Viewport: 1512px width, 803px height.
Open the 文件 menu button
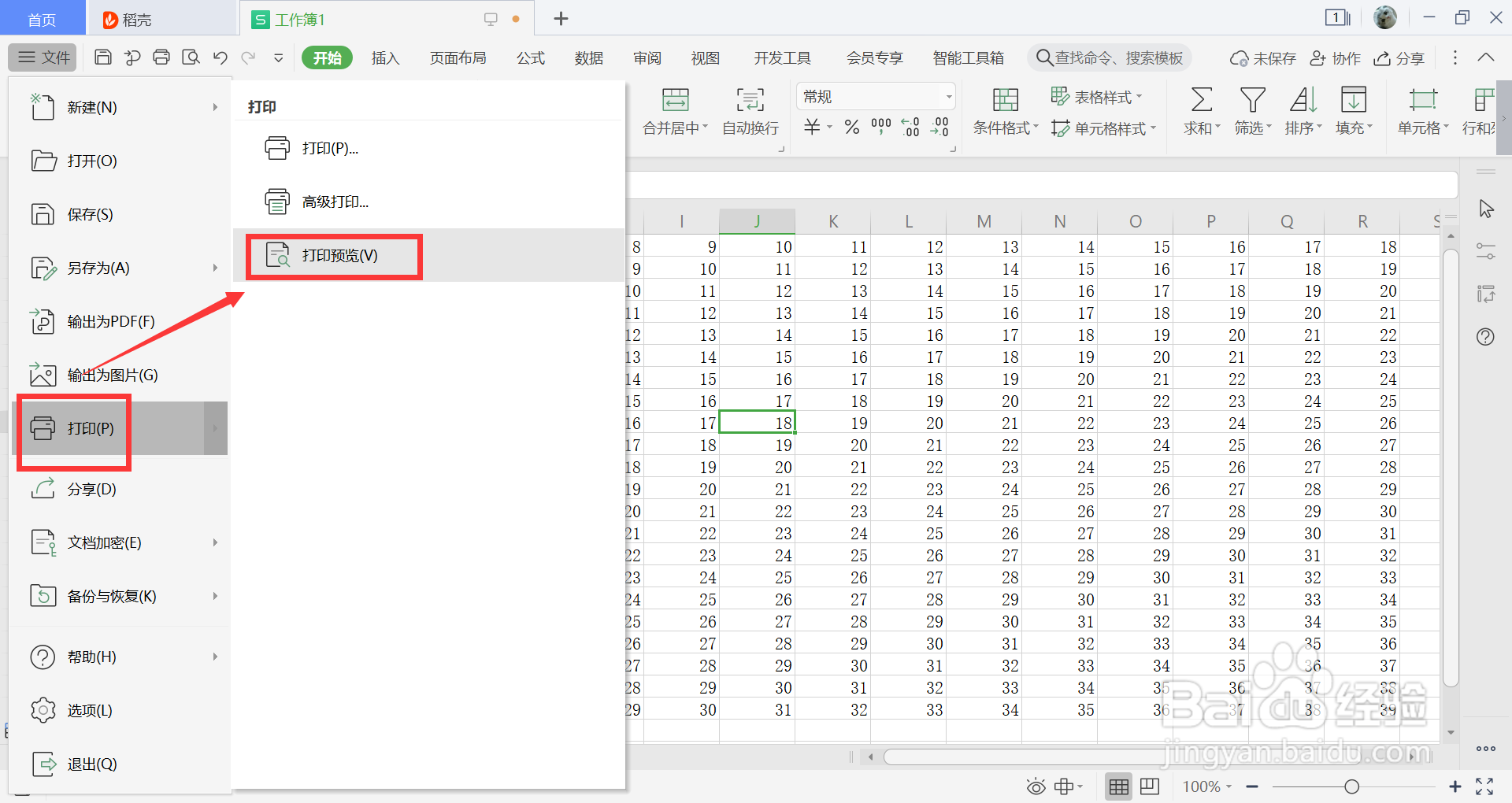tap(43, 57)
